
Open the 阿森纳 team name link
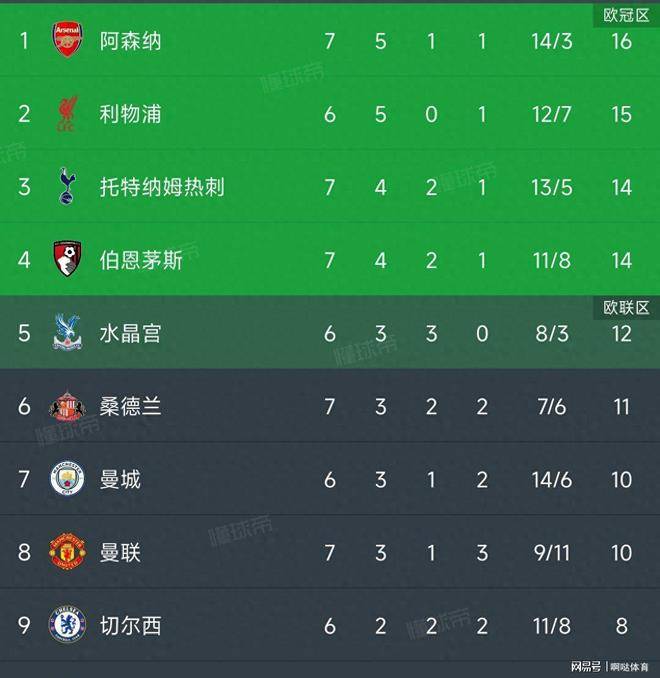click(x=130, y=41)
